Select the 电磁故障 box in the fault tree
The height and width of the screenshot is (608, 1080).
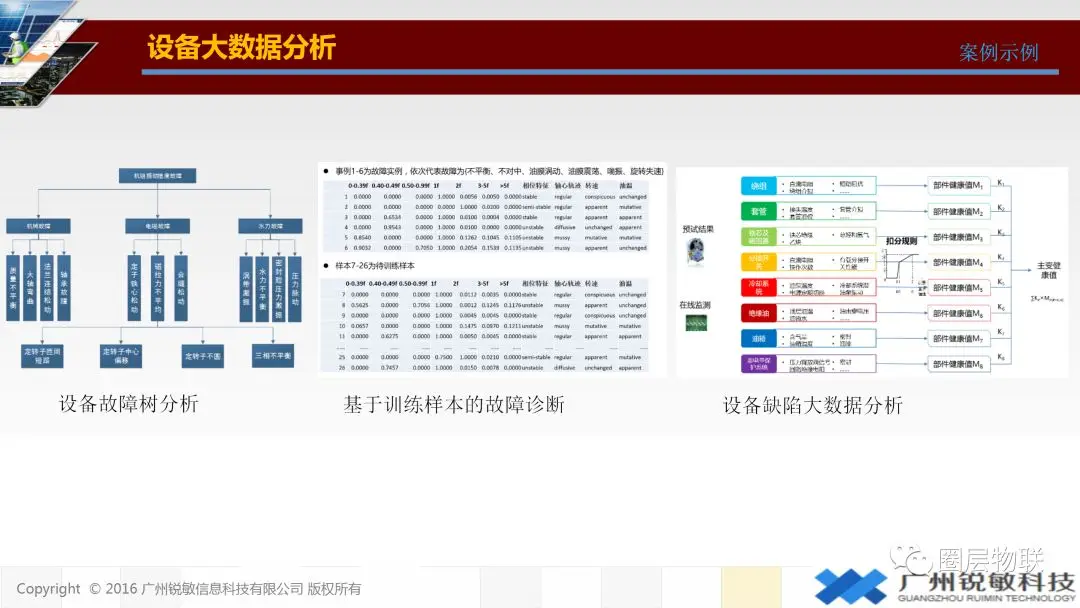click(x=158, y=226)
